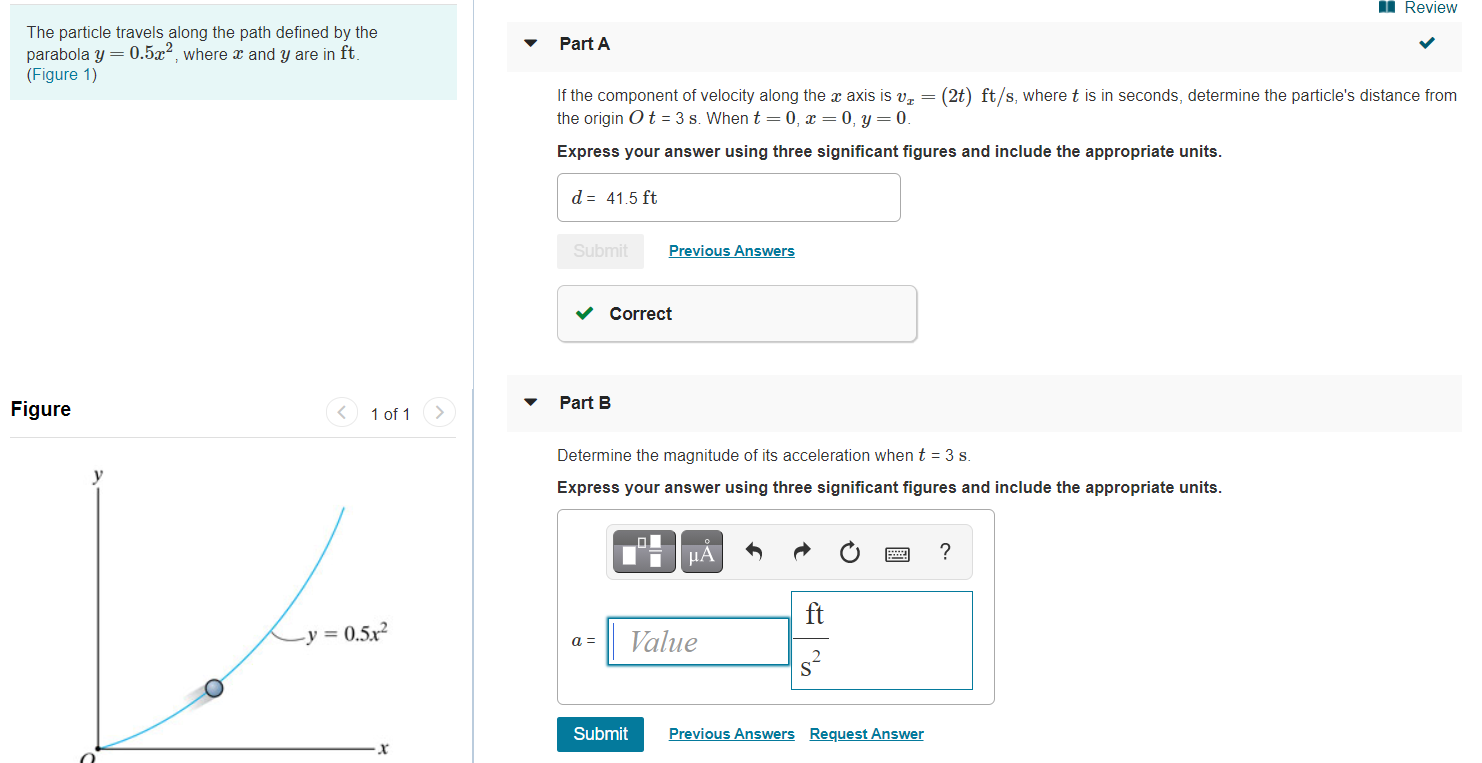Click the next figure arrow
The image size is (1482, 763).
pos(439,412)
